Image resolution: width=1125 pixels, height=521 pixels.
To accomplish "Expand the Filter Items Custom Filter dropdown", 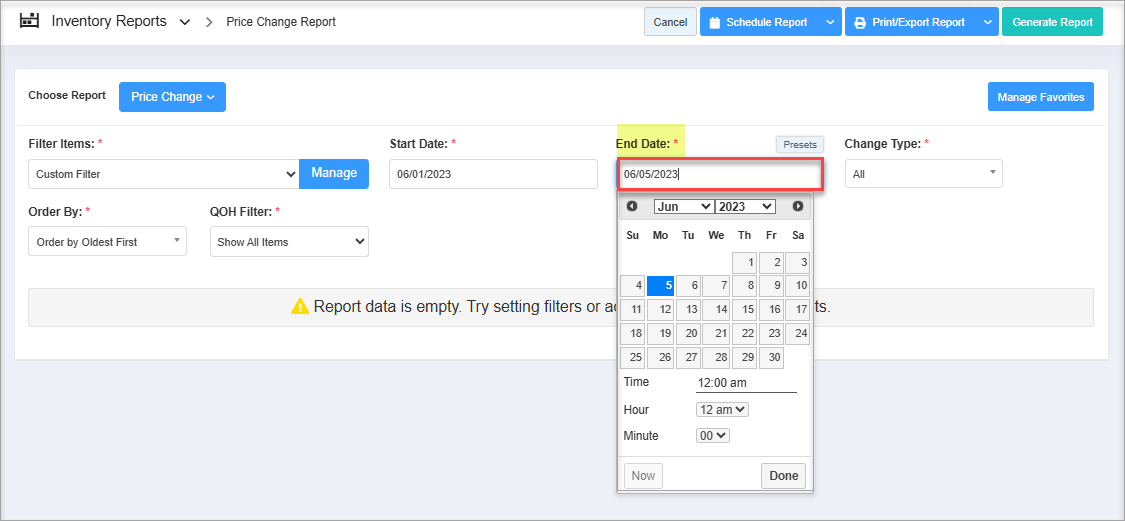I will (x=164, y=174).
